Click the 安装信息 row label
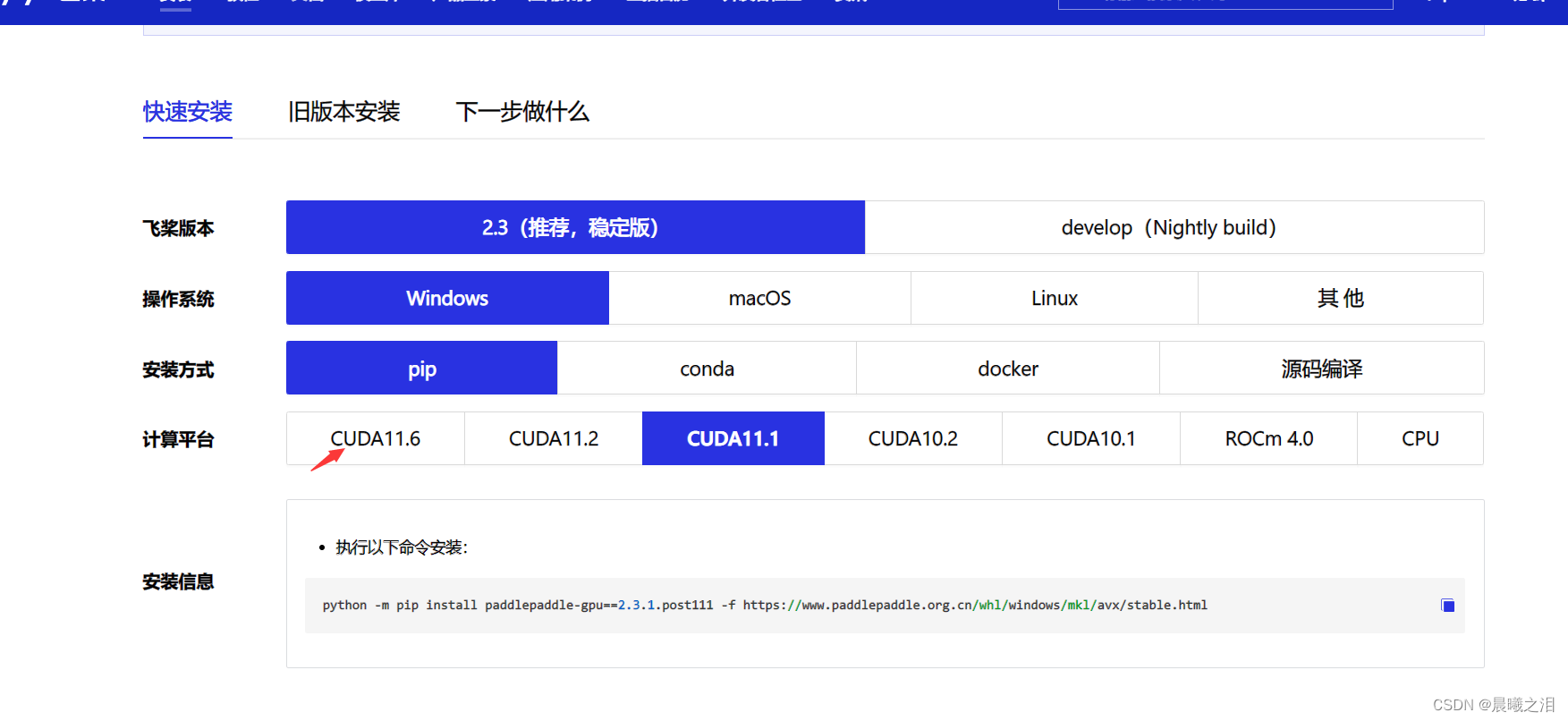This screenshot has width=1568, height=721. (x=178, y=581)
